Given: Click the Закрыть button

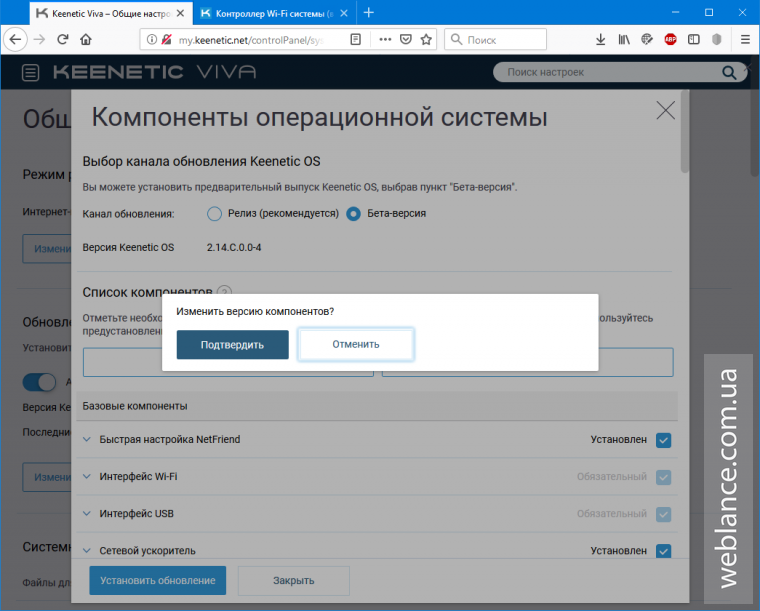Looking at the screenshot, I should click(293, 580).
